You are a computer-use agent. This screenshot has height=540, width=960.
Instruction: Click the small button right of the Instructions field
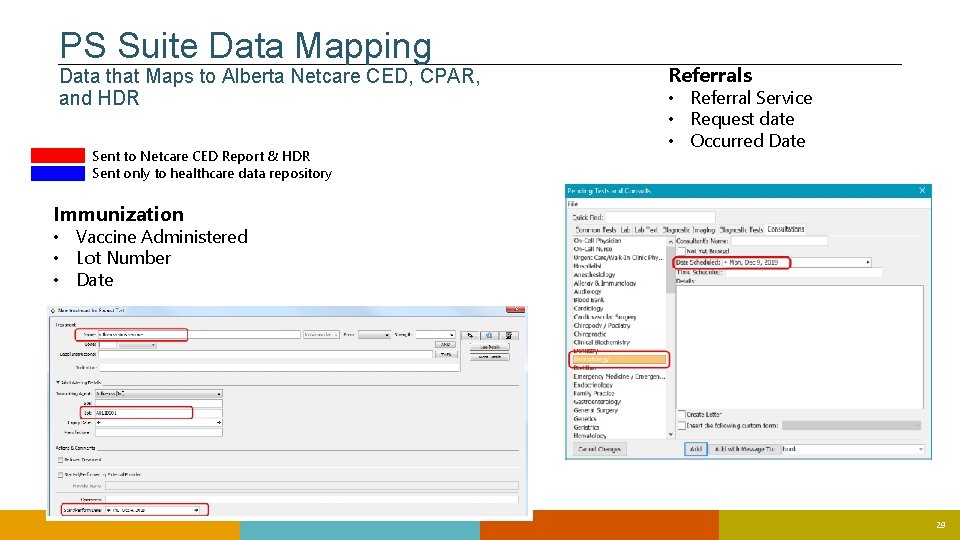click(447, 354)
